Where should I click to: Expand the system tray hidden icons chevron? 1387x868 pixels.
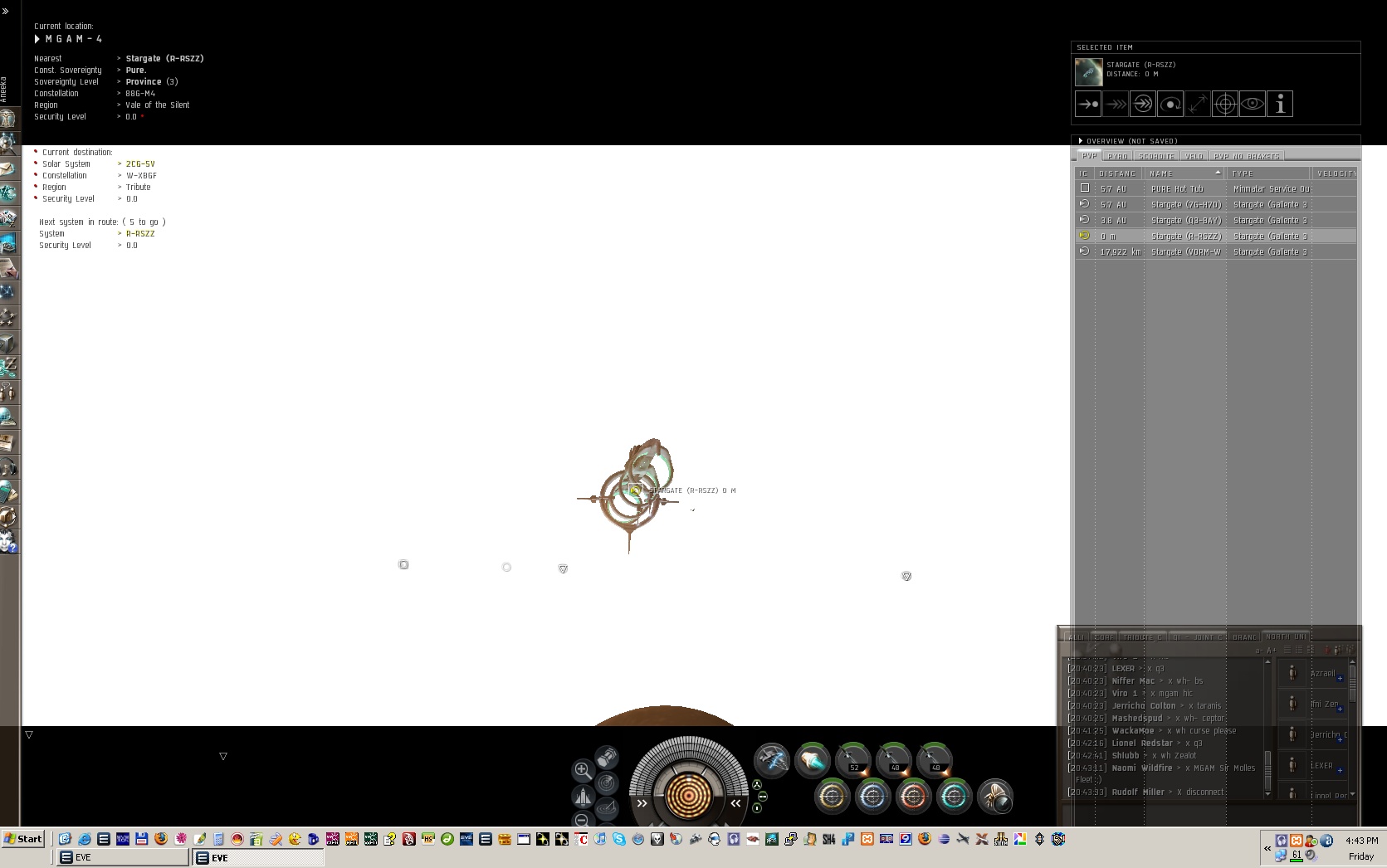(1267, 848)
